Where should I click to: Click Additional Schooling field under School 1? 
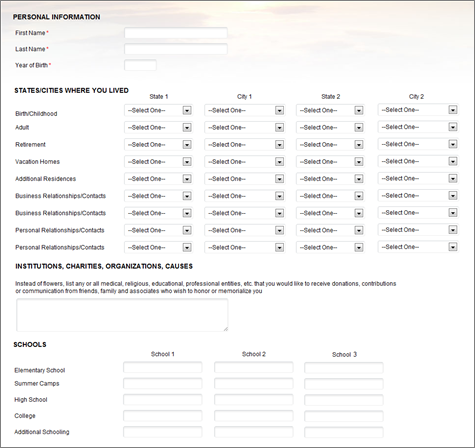click(163, 432)
